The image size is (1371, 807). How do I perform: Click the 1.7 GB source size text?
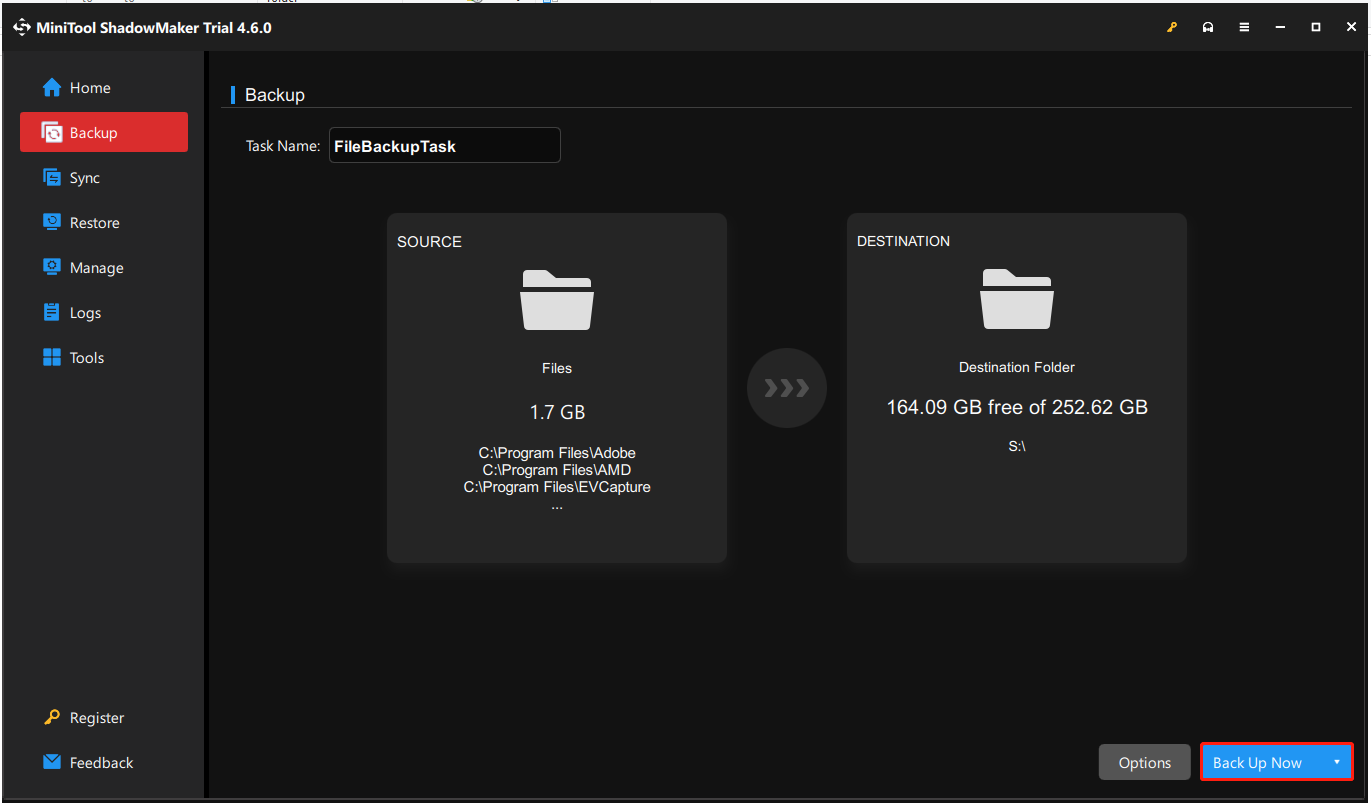(557, 412)
